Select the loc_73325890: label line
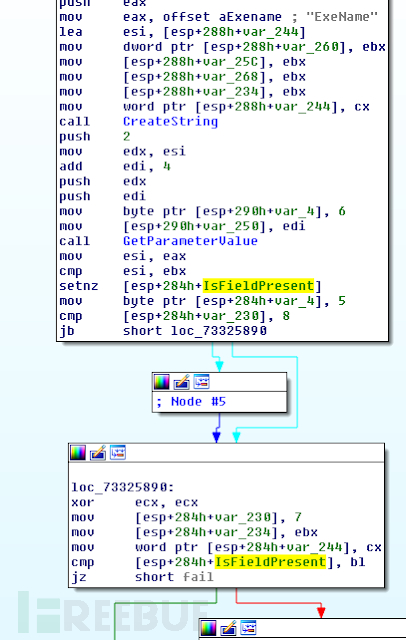The image size is (406, 640). click(x=123, y=487)
